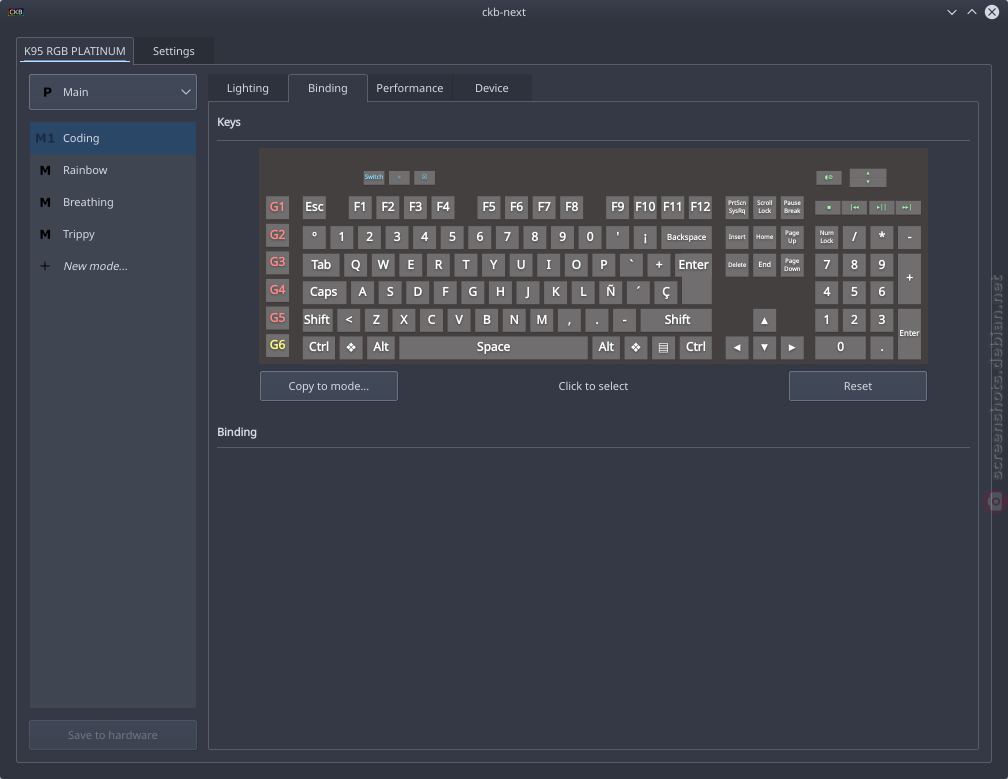Screen dimensions: 1008x779
Task: Select the Ç key
Action: [666, 292]
